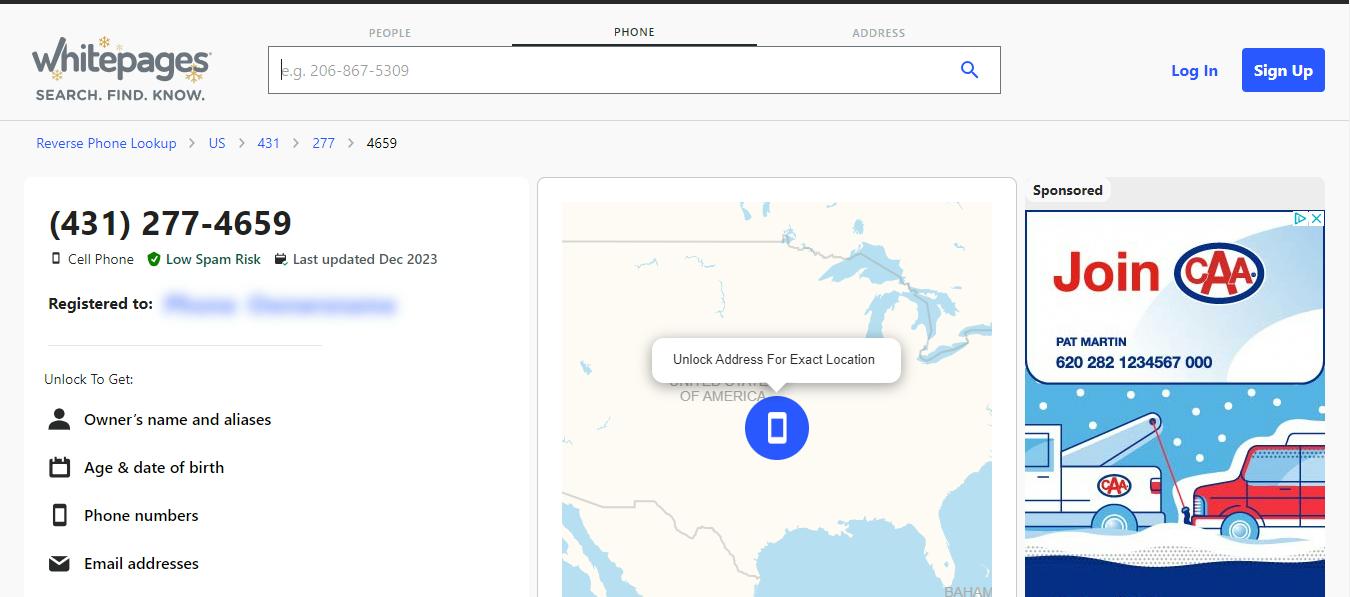Image resolution: width=1350 pixels, height=597 pixels.
Task: Click the Low Spam Risk label
Action: (213, 259)
